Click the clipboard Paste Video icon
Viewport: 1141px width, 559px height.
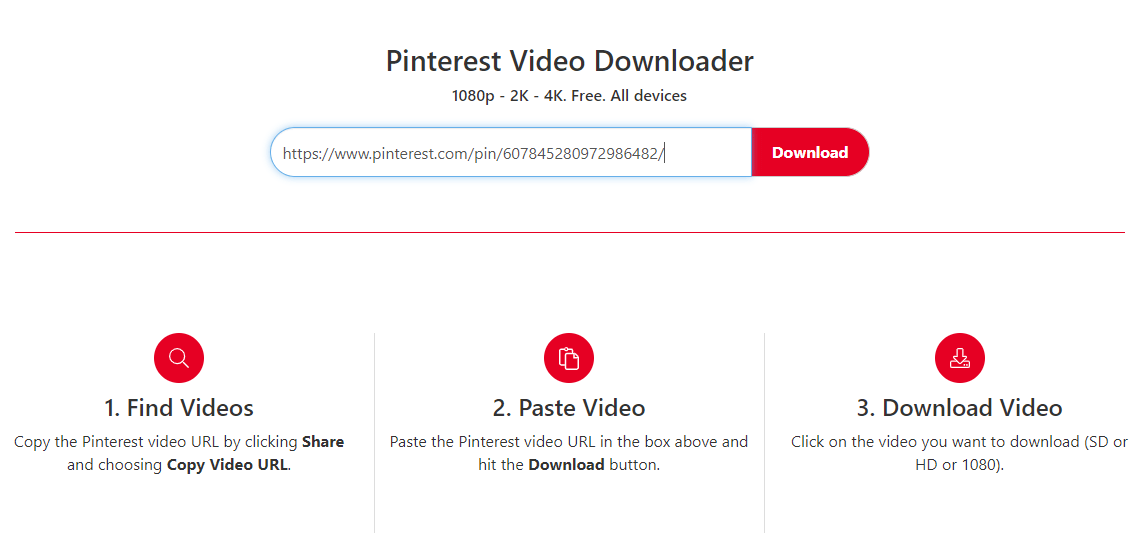569,358
